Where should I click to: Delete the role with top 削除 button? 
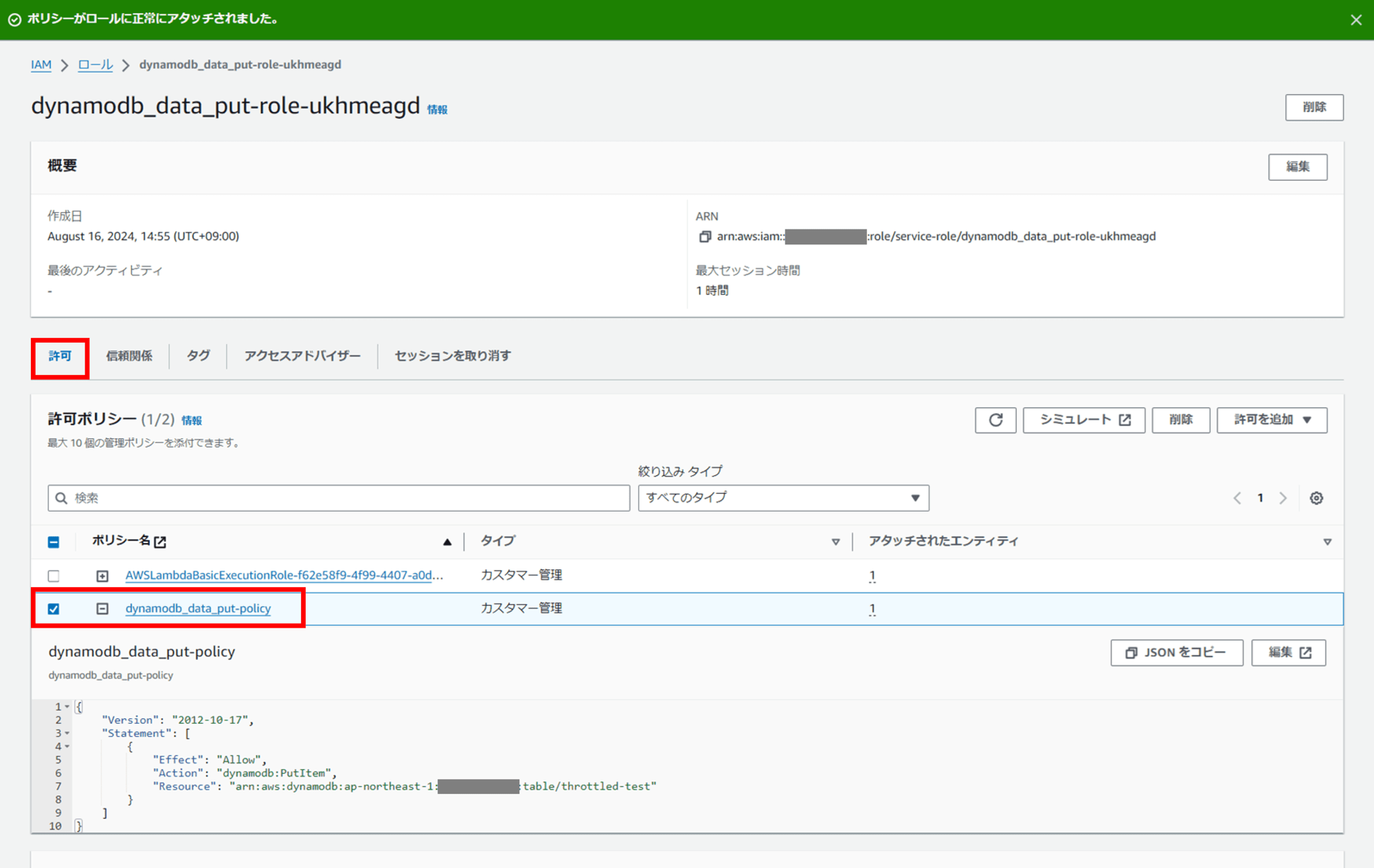1314,107
